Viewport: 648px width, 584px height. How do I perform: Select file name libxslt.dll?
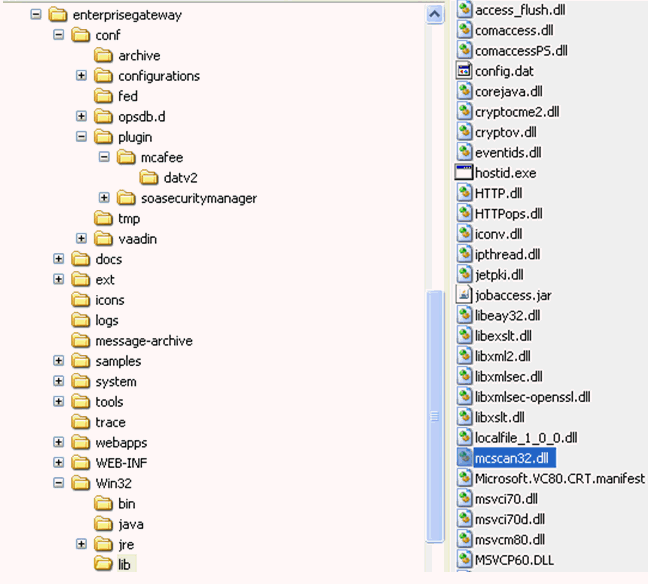[x=500, y=417]
